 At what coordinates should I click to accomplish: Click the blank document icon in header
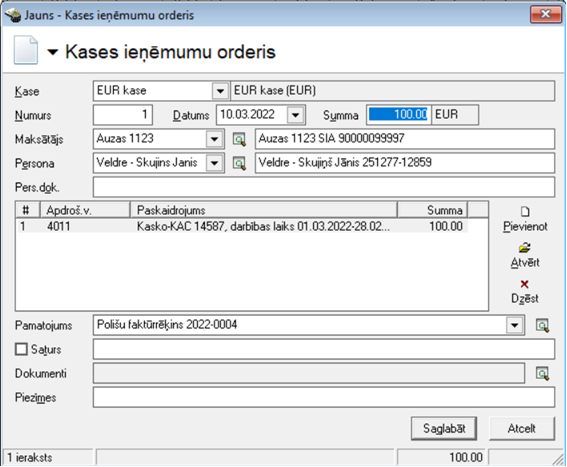26,50
